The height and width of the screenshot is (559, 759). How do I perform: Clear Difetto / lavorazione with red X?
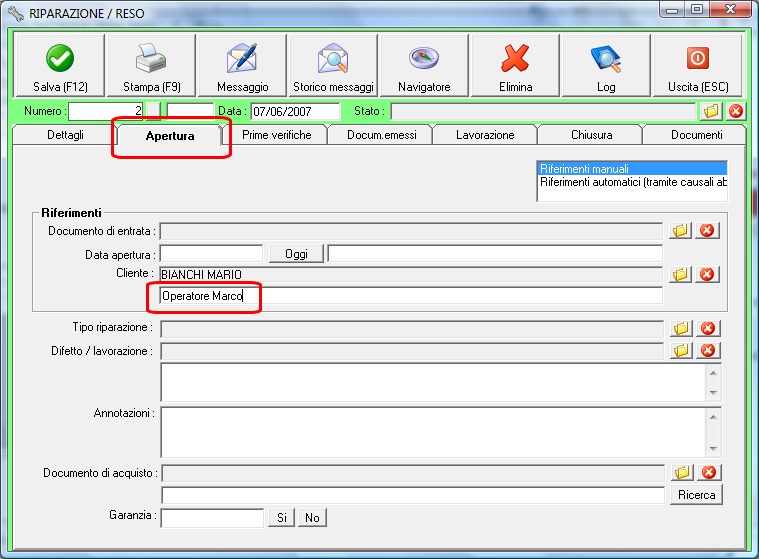click(708, 350)
